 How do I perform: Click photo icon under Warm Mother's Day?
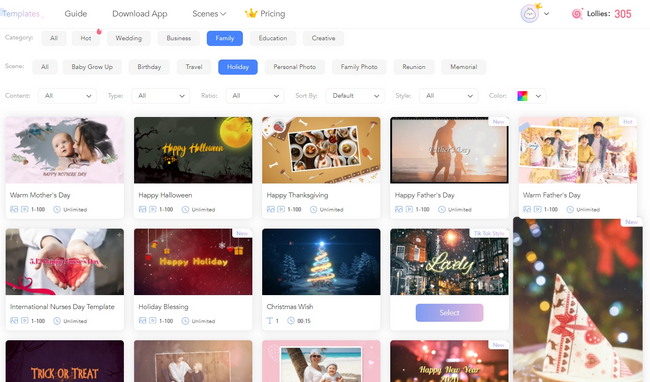click(x=14, y=210)
